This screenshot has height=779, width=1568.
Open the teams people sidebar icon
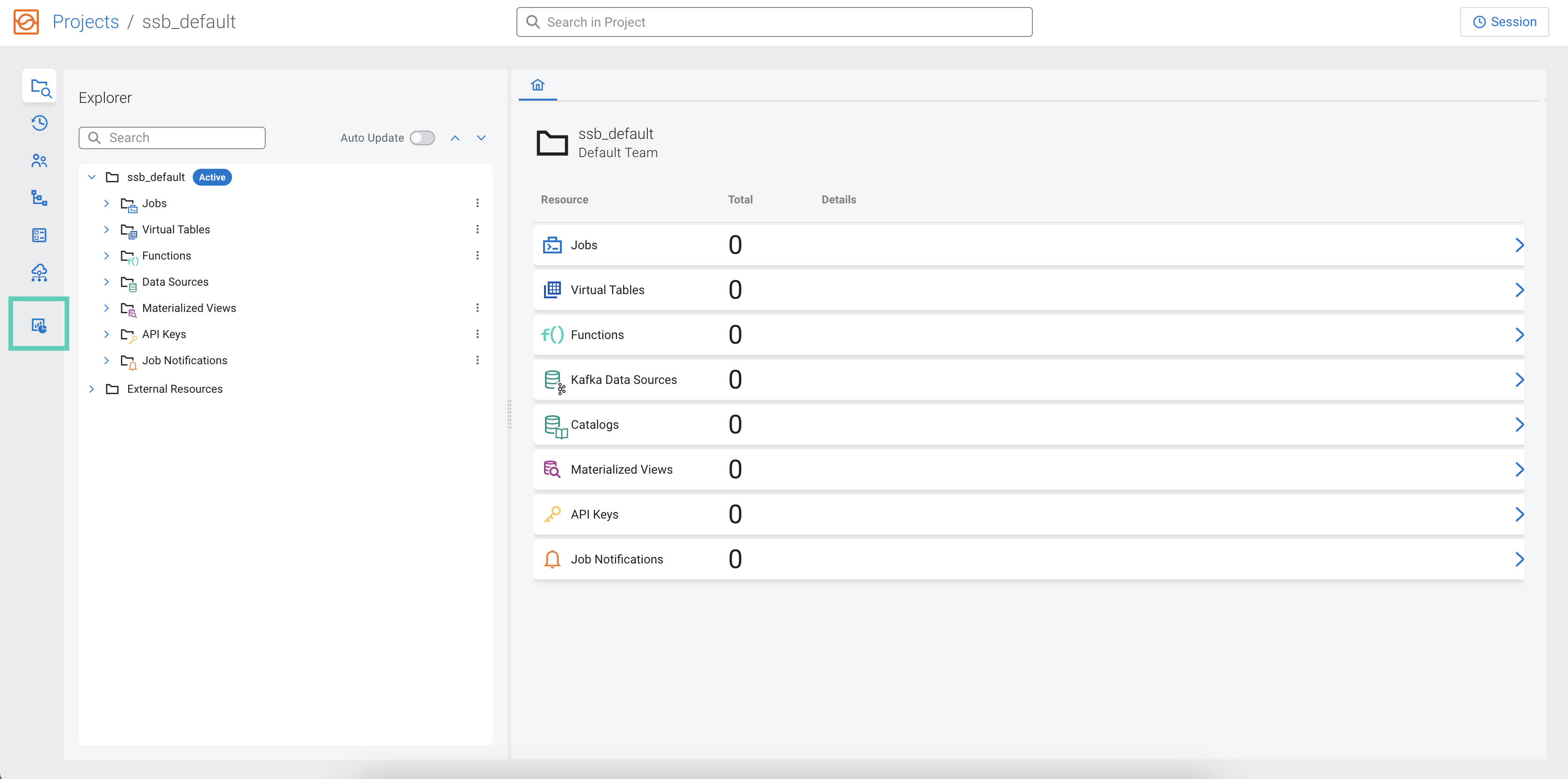pyautogui.click(x=40, y=161)
